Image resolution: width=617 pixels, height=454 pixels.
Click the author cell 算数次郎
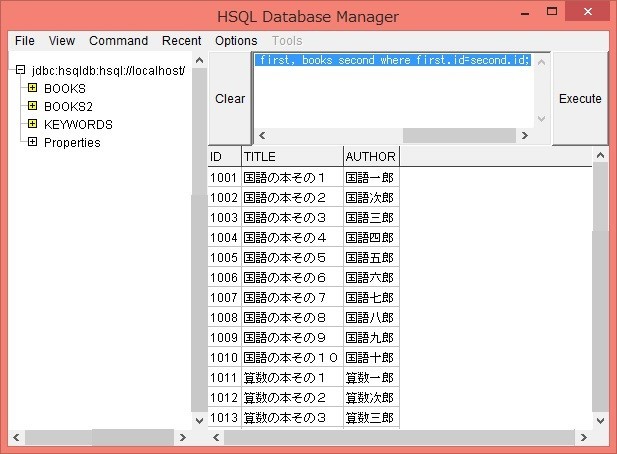point(371,398)
